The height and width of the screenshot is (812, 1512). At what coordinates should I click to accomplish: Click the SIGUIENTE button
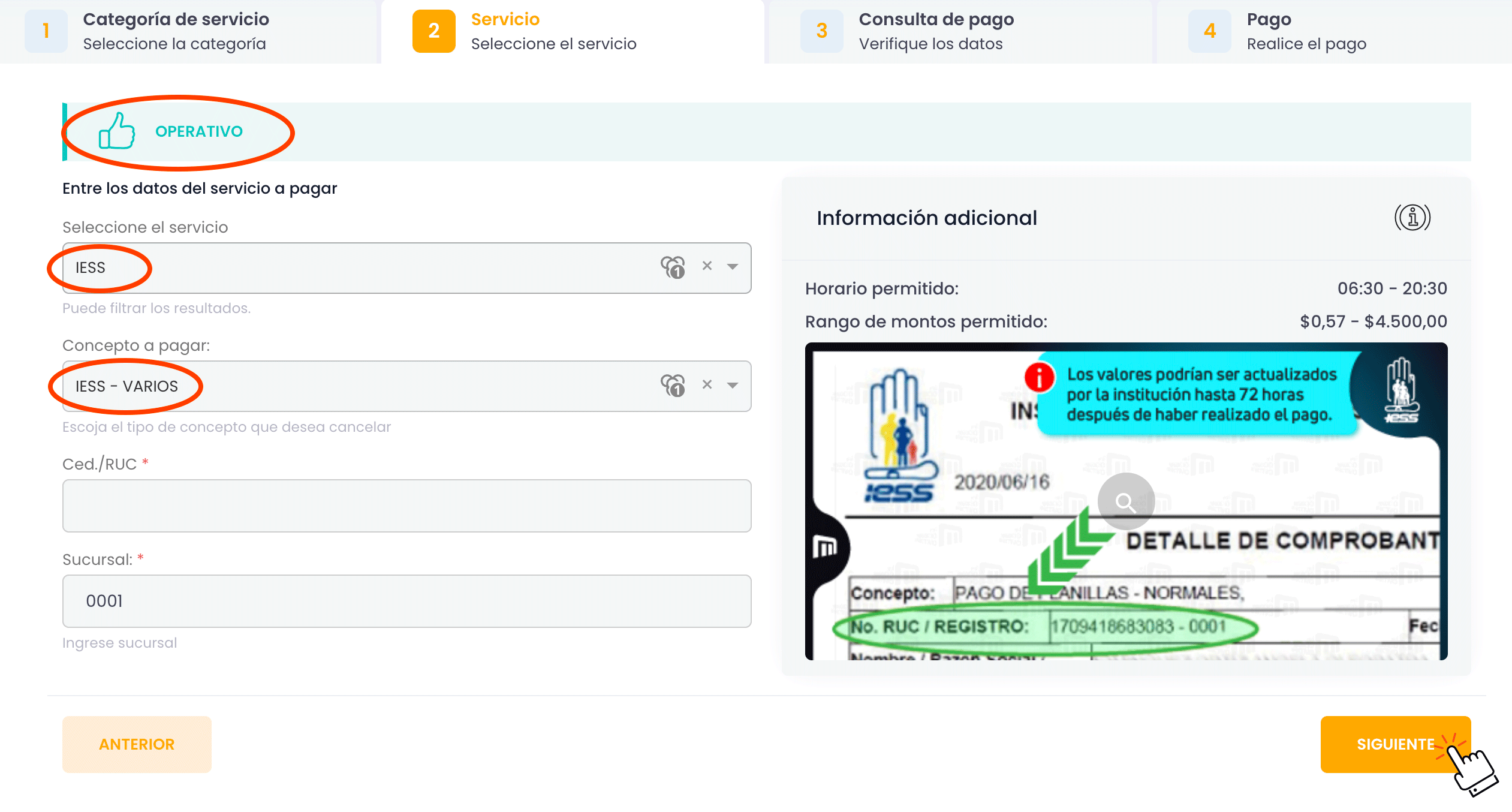click(x=1396, y=744)
